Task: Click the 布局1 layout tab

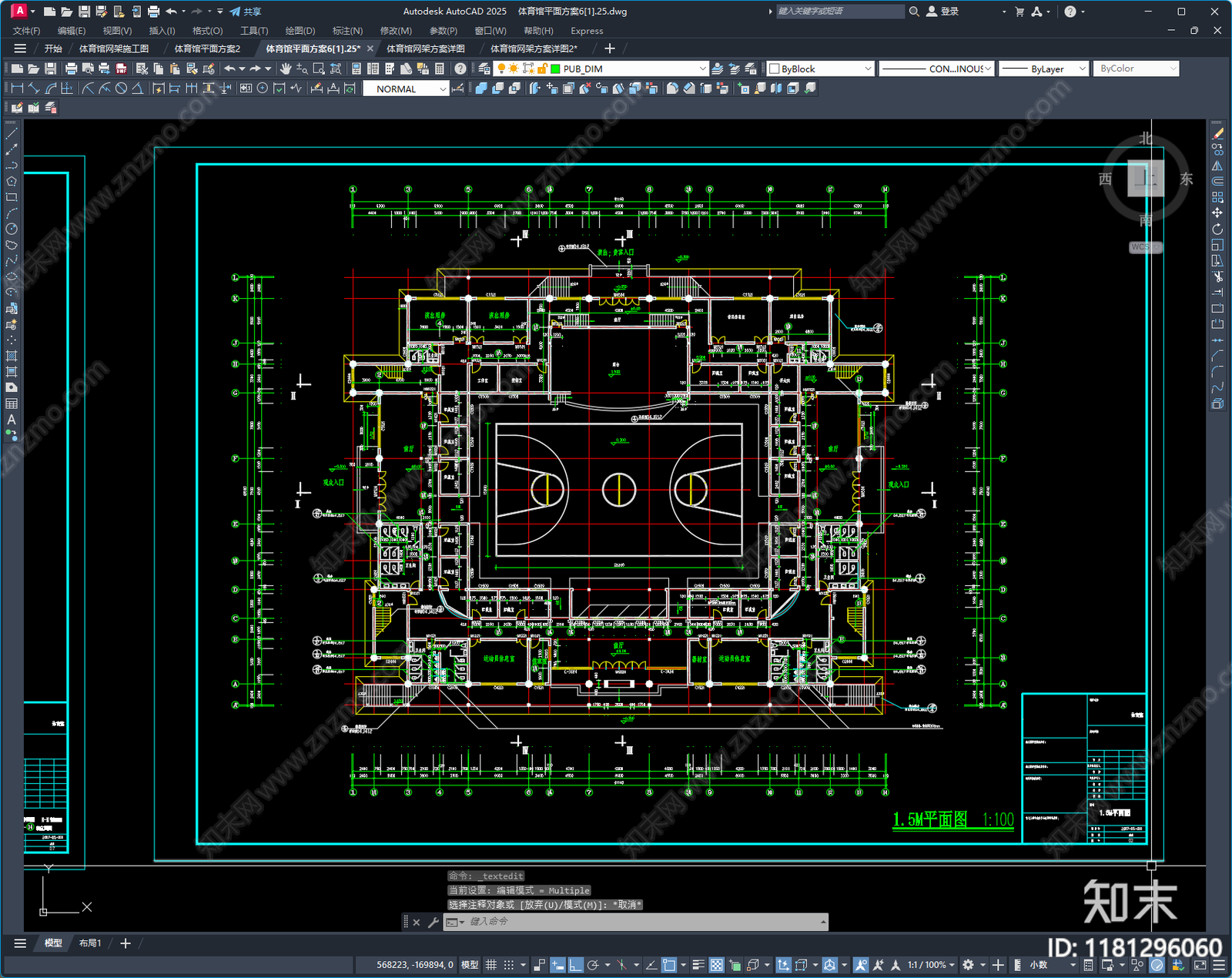Action: (90, 943)
